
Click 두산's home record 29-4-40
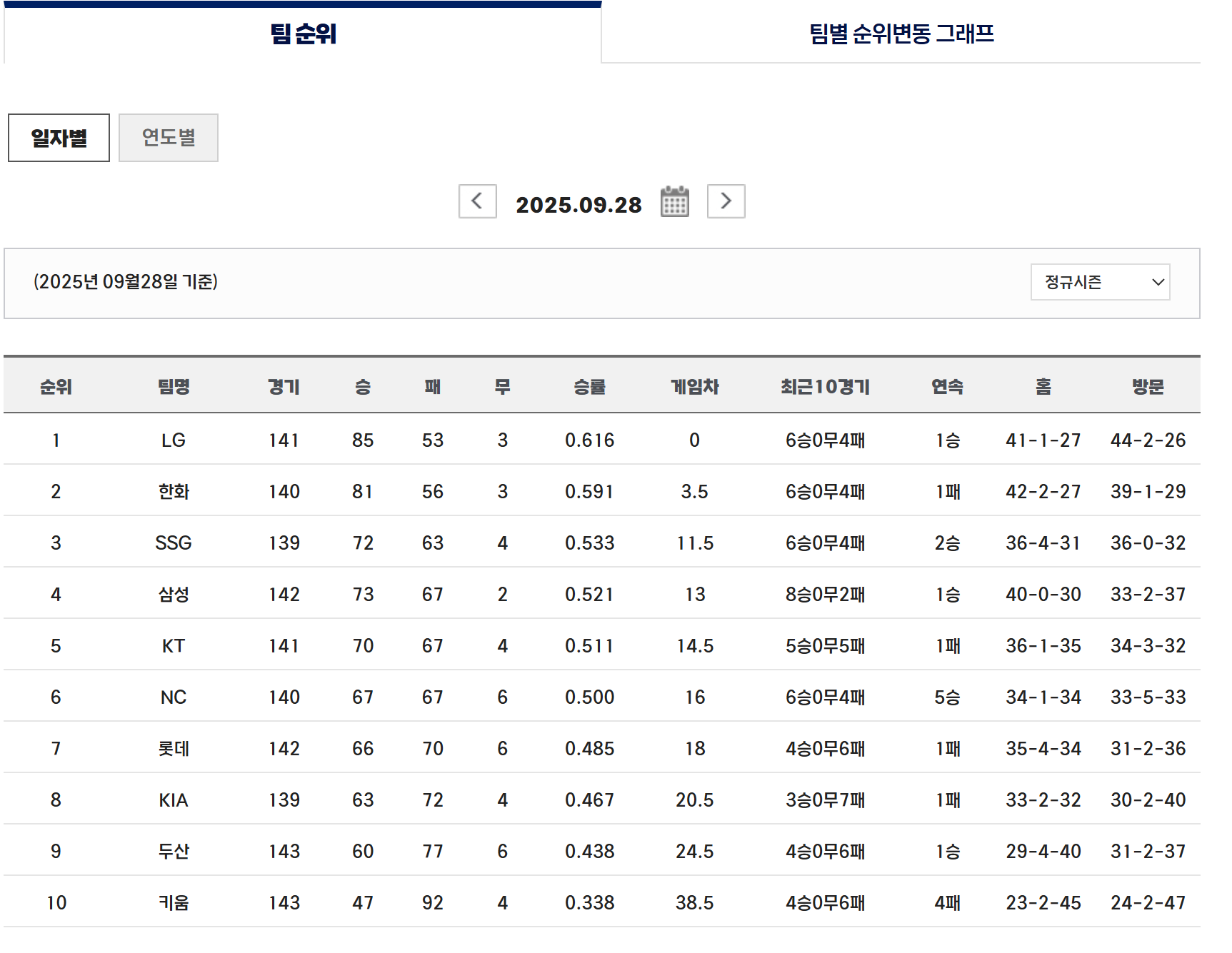1043,851
